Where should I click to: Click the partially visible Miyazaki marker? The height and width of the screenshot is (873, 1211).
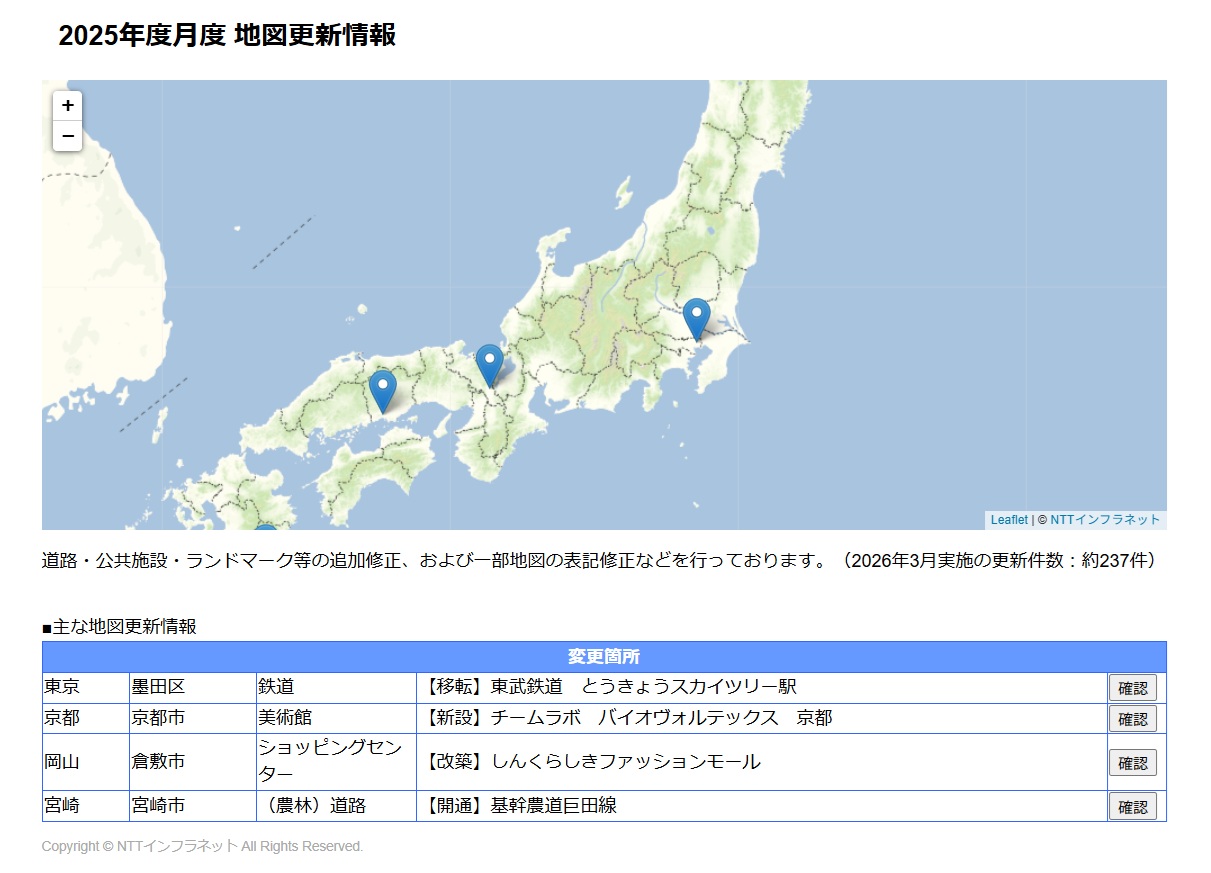click(265, 527)
